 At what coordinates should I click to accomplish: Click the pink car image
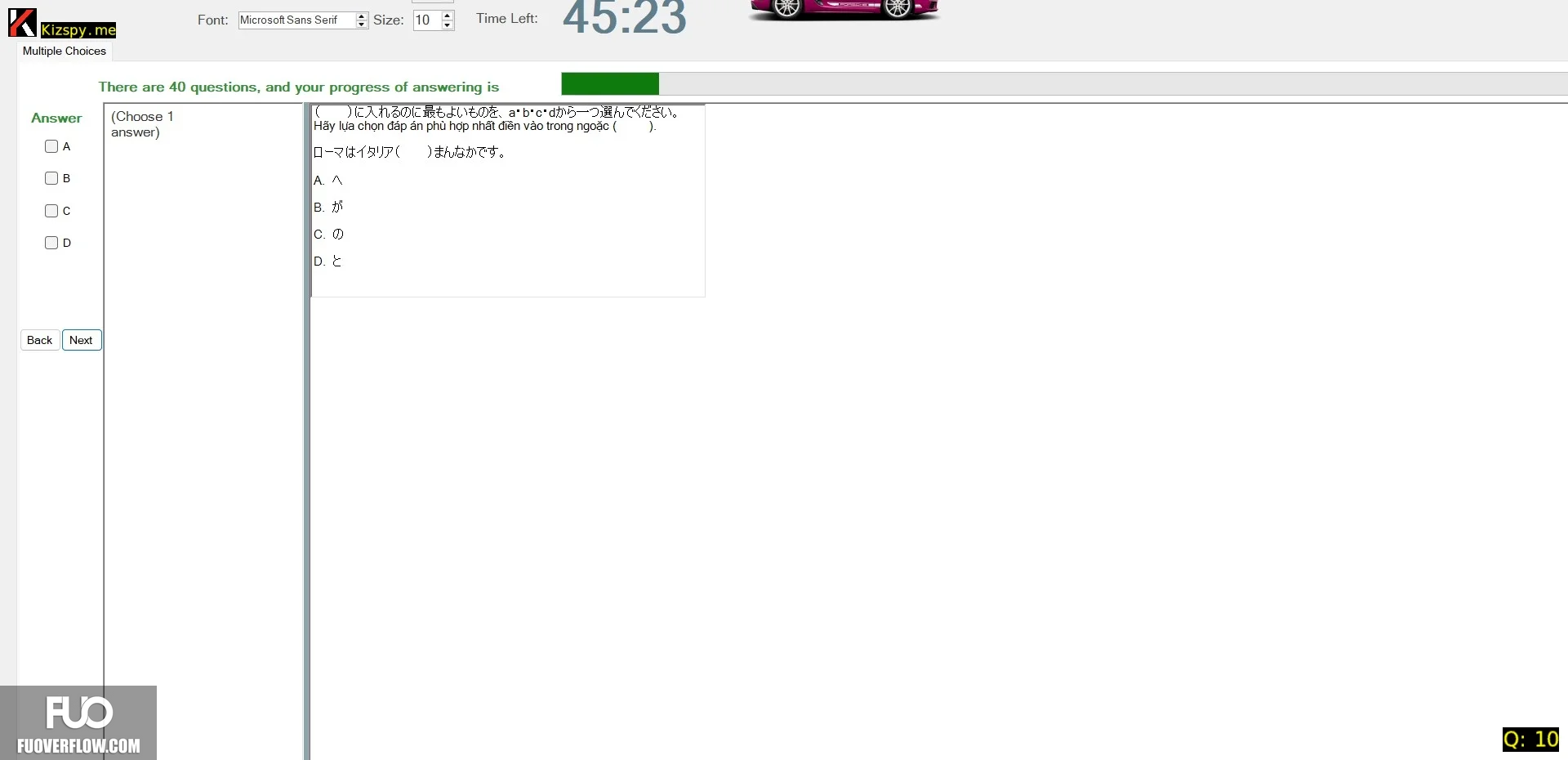[x=844, y=10]
